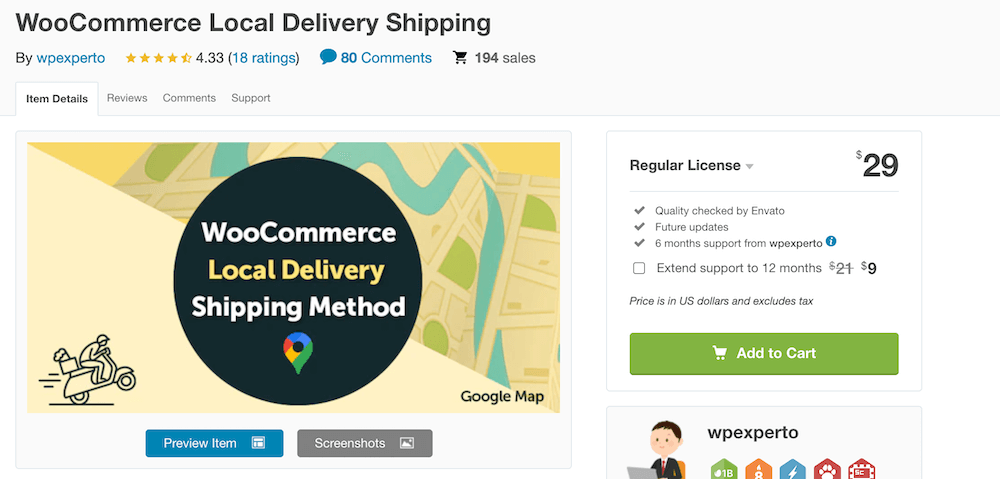Click the shopping cart sales icon
Screen dimensions: 1000x479
(x=460, y=58)
